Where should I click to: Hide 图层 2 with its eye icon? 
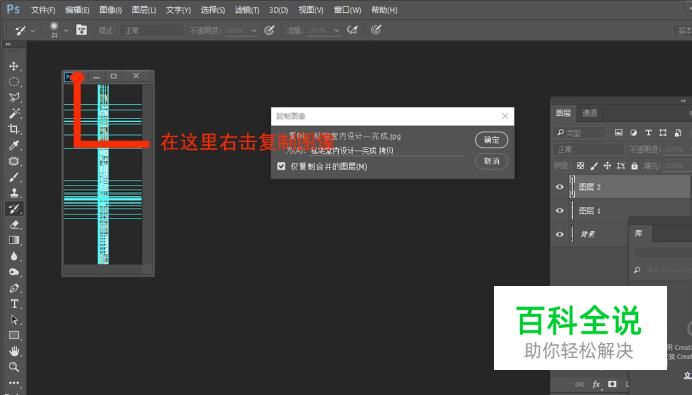click(x=560, y=187)
